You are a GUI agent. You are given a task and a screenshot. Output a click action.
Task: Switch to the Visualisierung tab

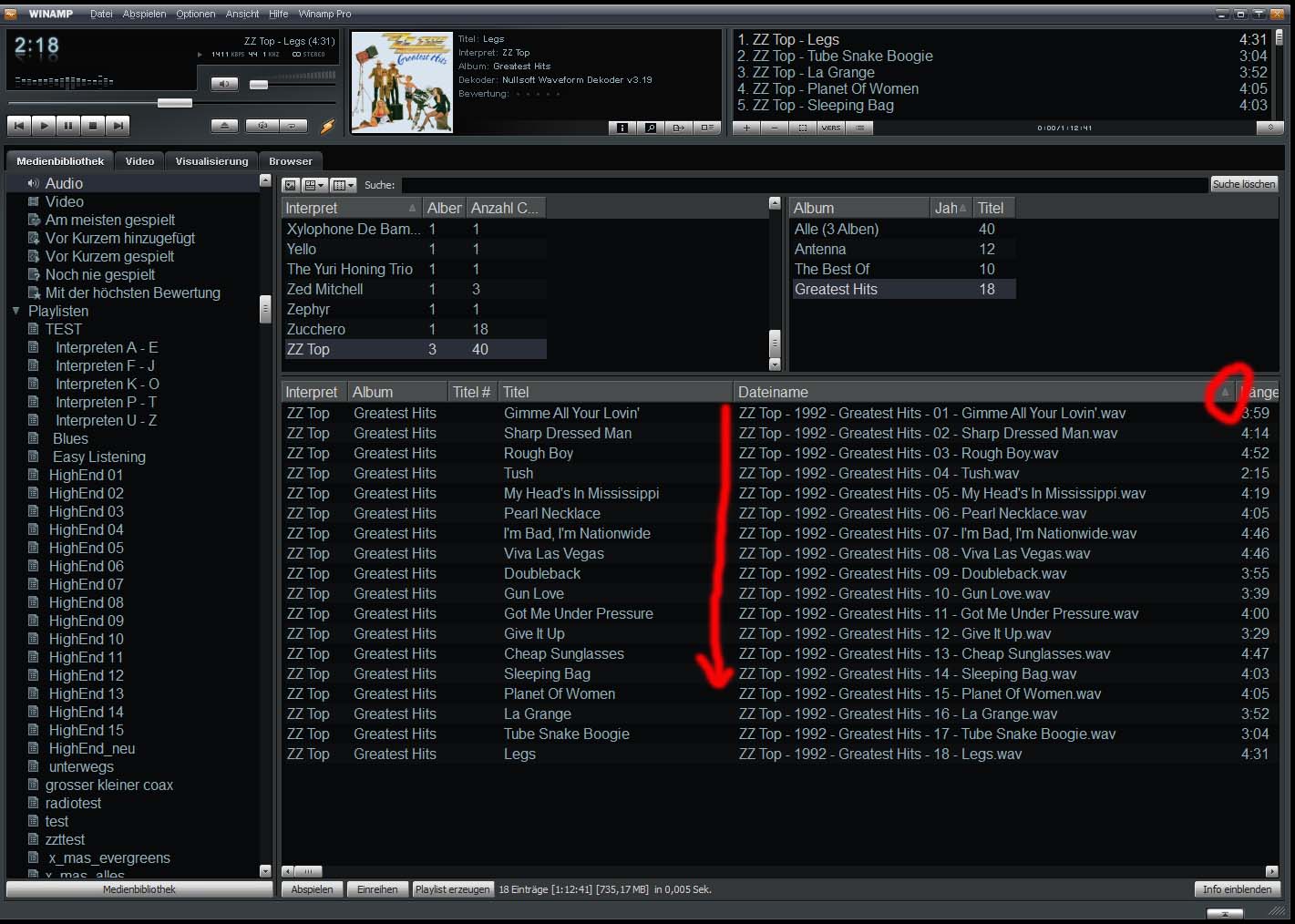pos(211,161)
